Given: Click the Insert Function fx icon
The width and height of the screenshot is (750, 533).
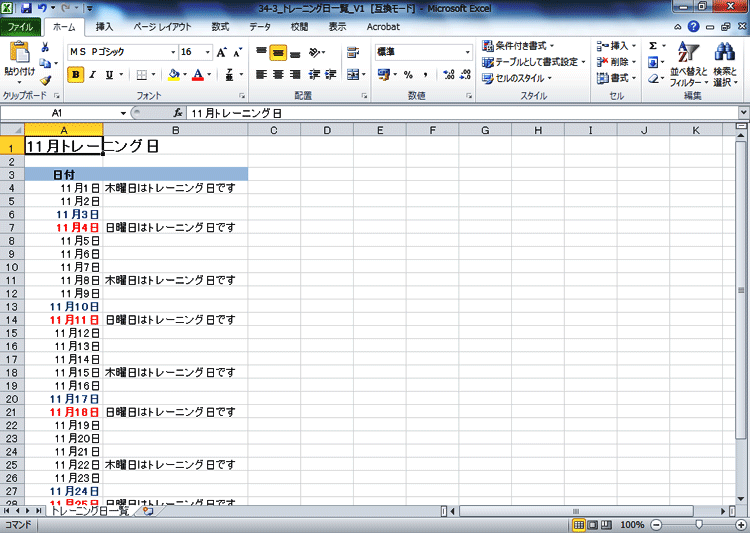Looking at the screenshot, I should coord(178,113).
